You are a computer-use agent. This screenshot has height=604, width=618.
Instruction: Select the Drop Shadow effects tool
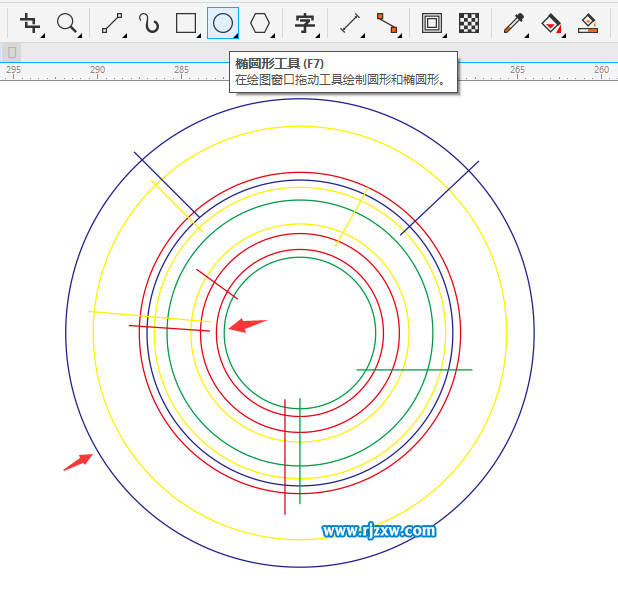click(x=432, y=23)
